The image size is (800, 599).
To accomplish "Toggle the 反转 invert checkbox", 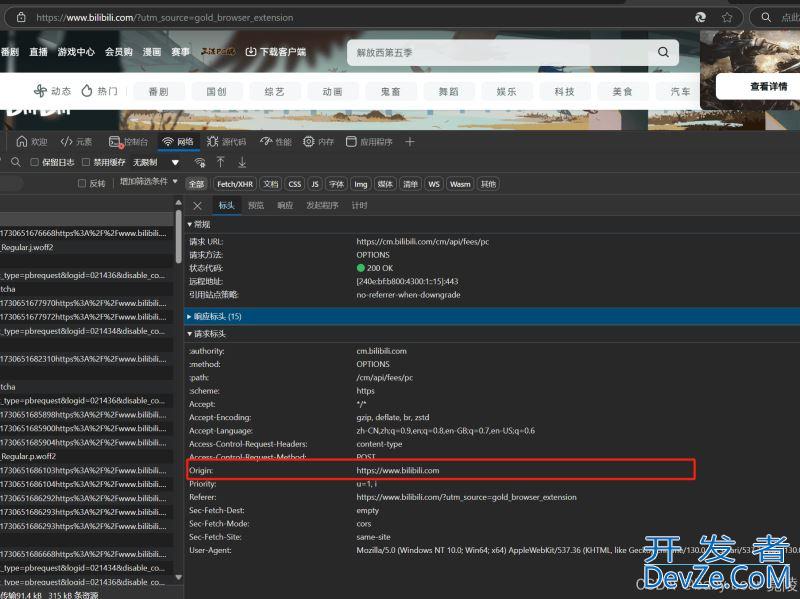I will click(x=82, y=183).
